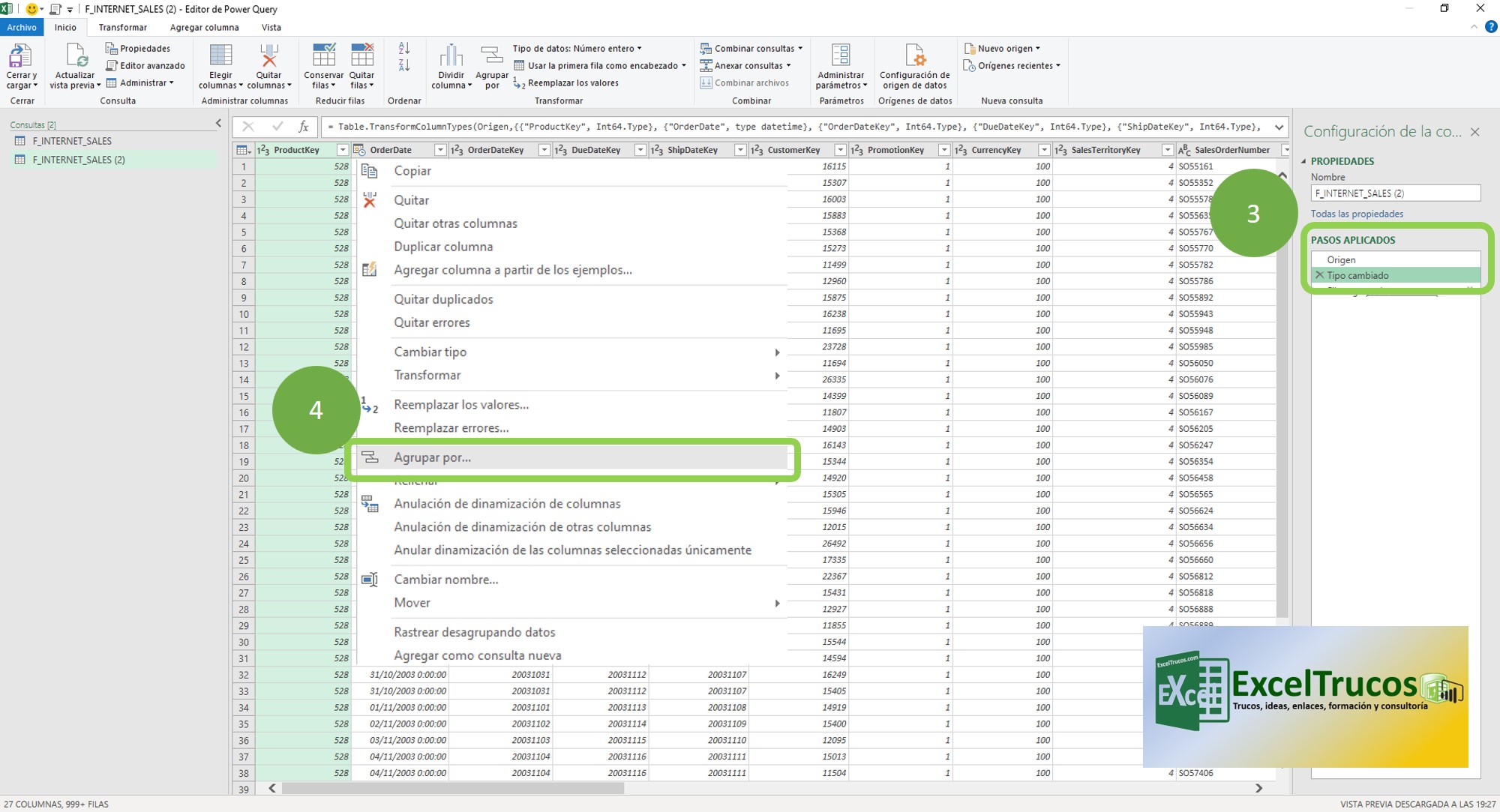The height and width of the screenshot is (812, 1500).
Task: Open the Editor avanzado
Action: (145, 66)
